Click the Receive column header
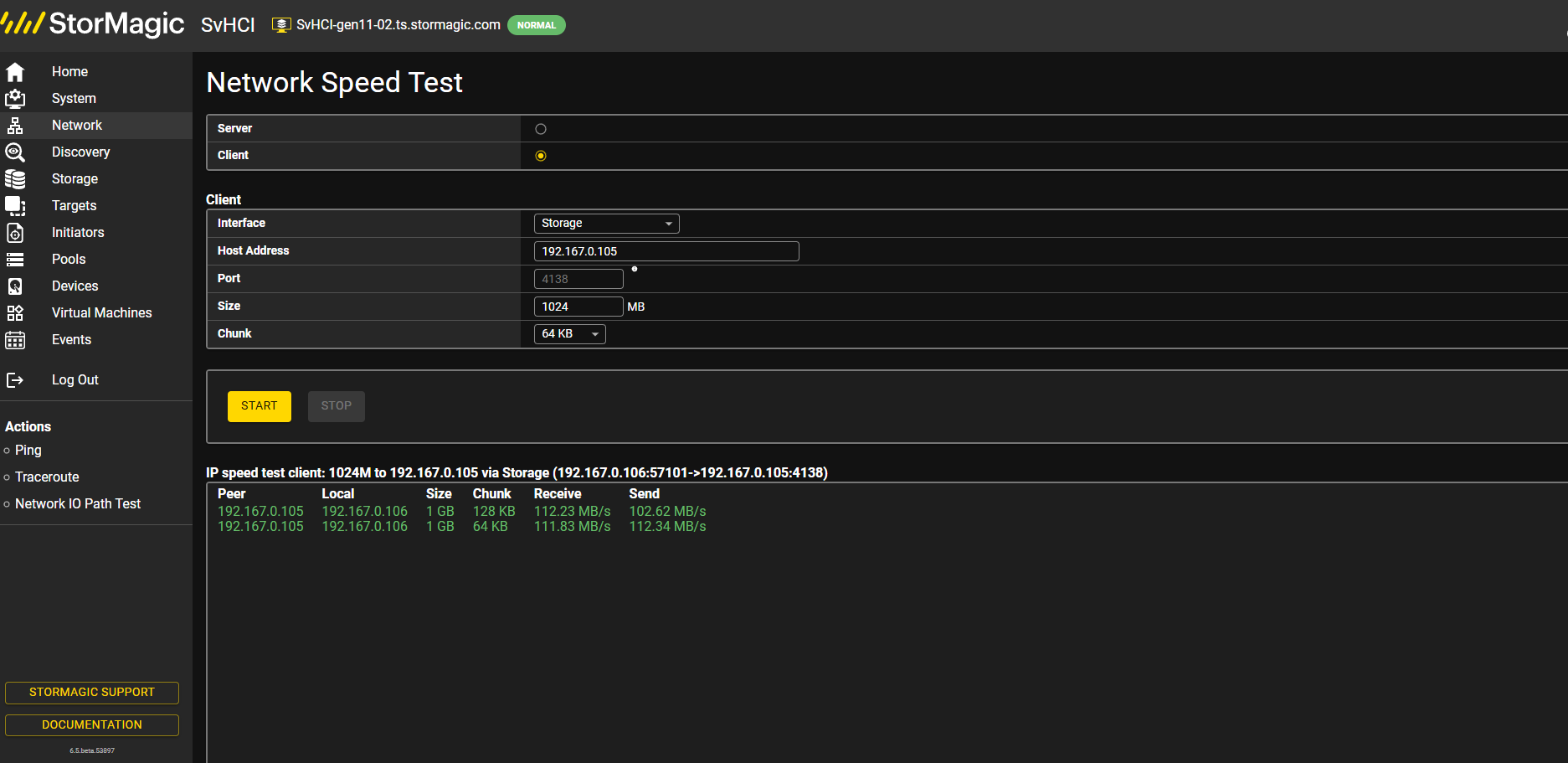 (x=558, y=494)
